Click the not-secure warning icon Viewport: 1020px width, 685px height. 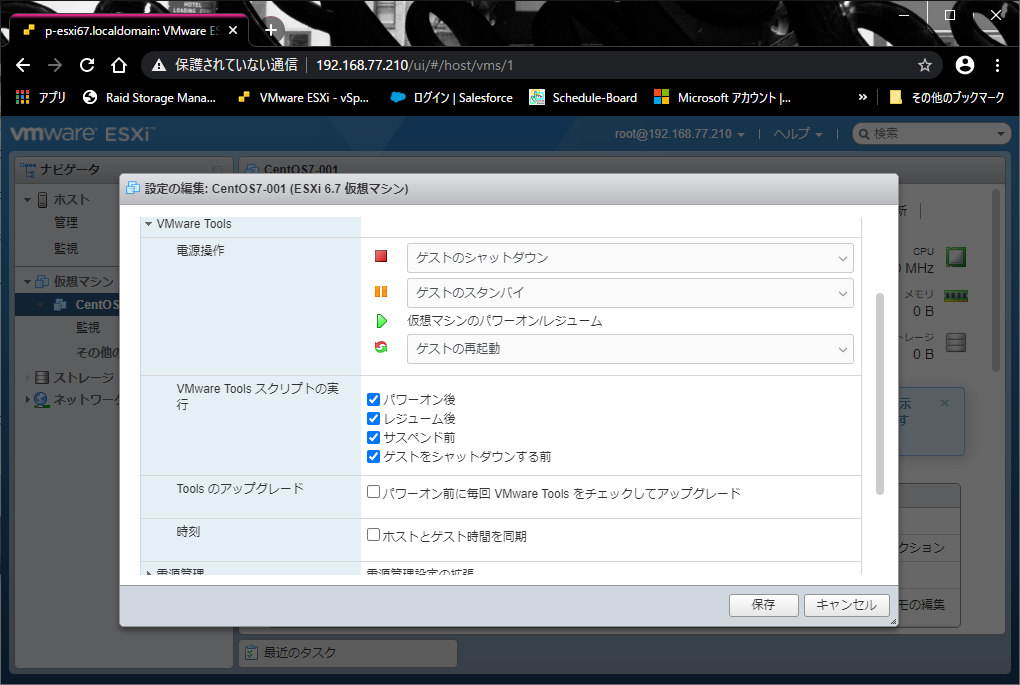[x=159, y=65]
